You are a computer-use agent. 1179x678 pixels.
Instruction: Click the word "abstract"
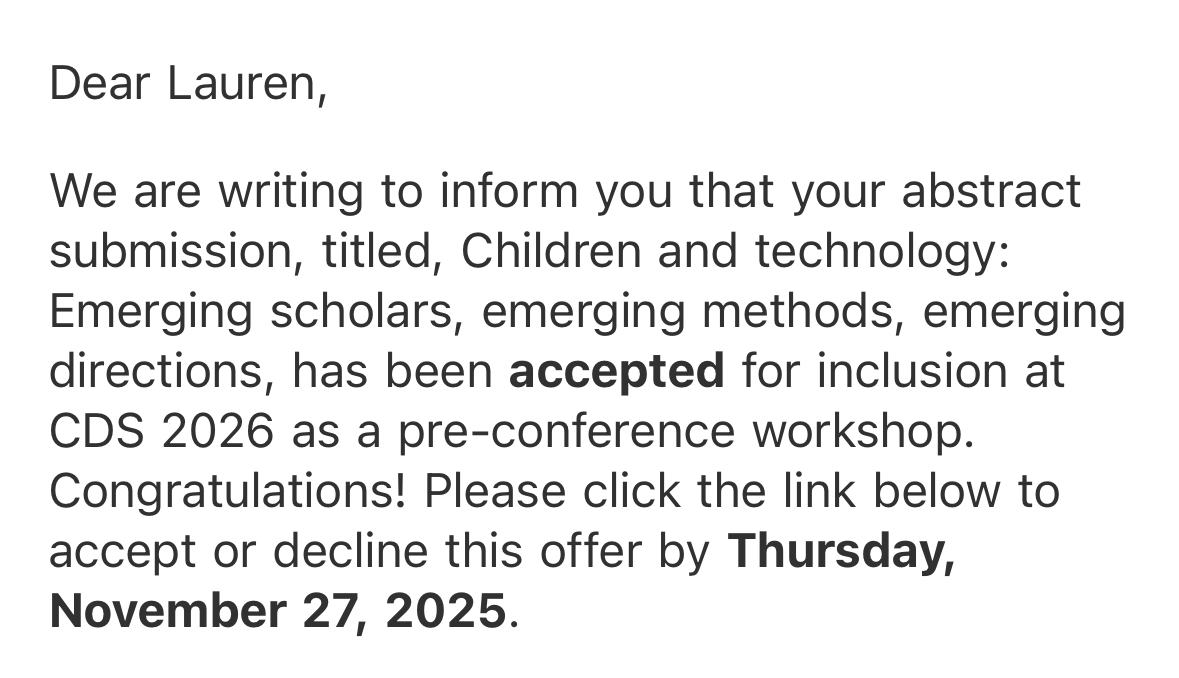tap(990, 192)
